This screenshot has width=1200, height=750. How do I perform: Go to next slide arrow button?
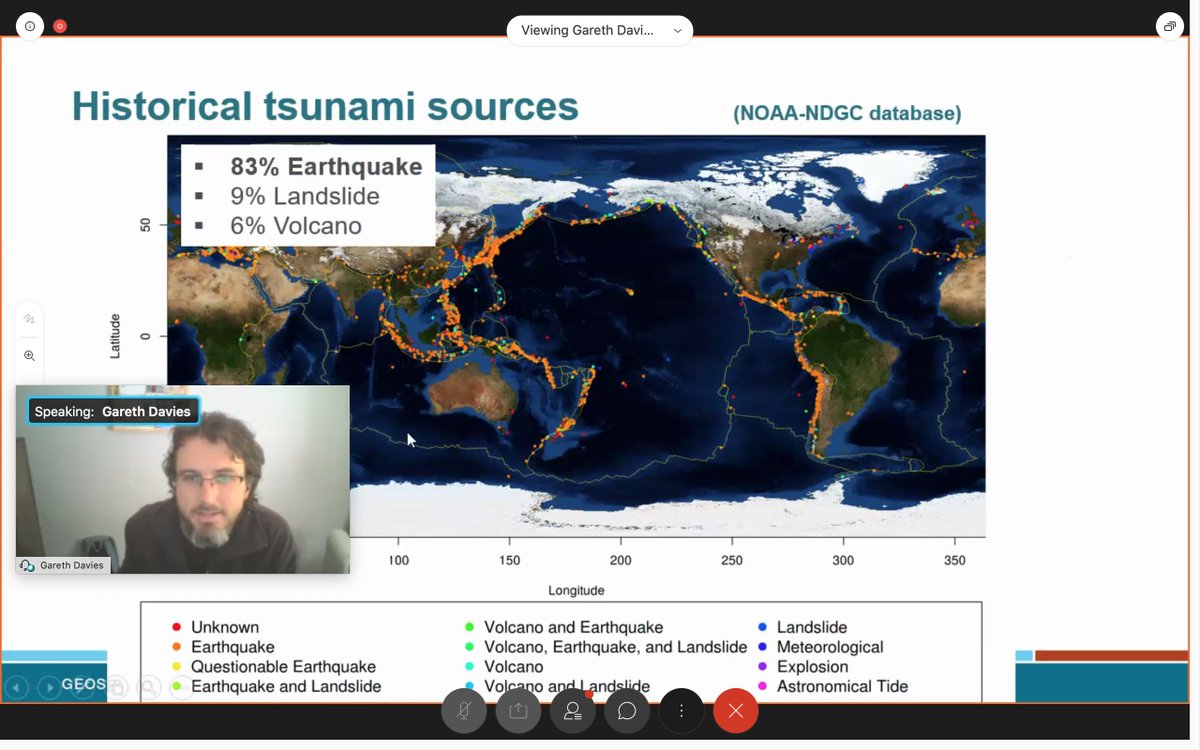[x=49, y=688]
